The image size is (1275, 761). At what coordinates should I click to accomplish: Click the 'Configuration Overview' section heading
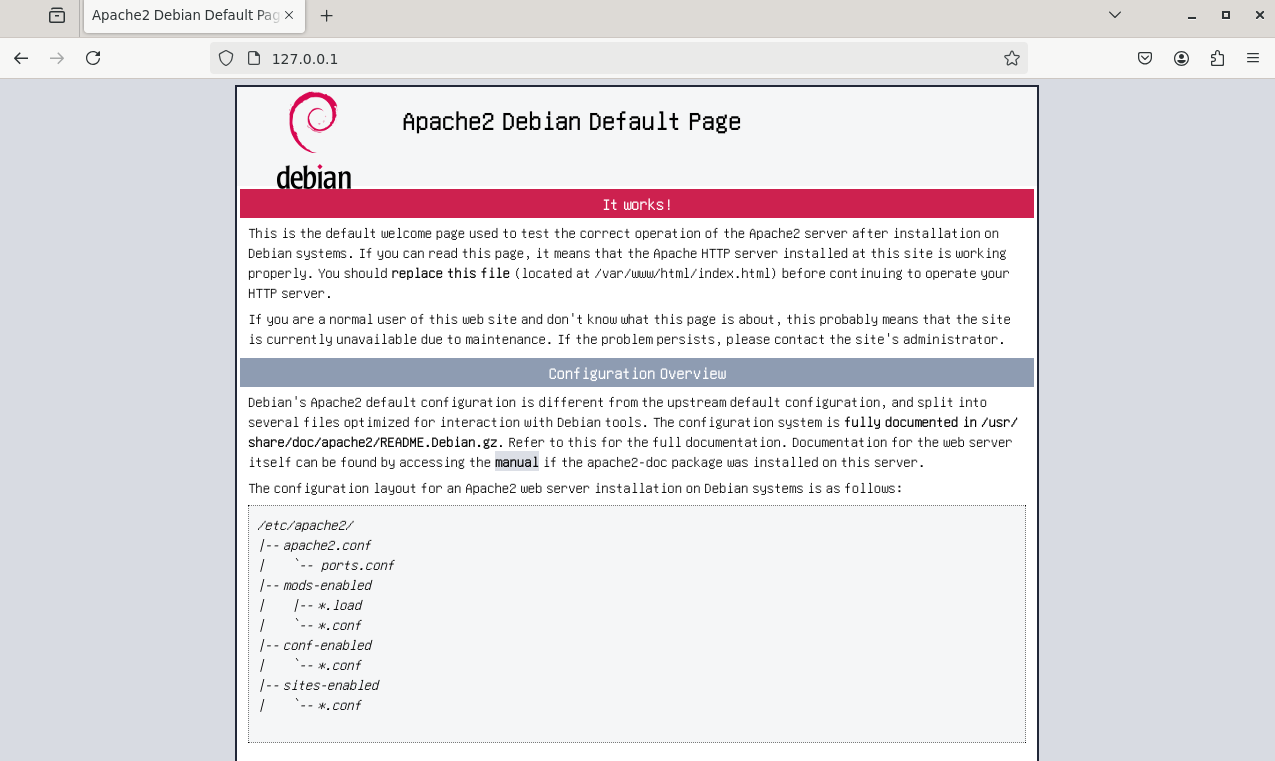(x=637, y=374)
